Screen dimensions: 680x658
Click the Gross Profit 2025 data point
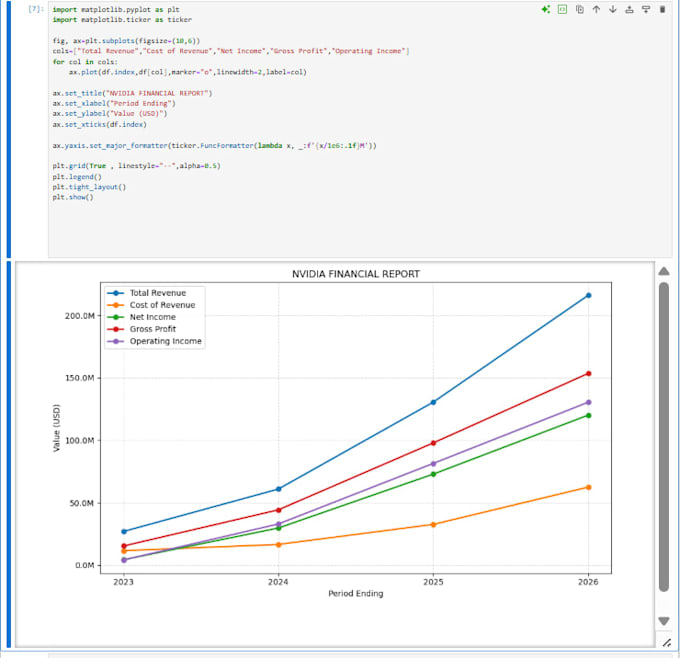coord(433,443)
